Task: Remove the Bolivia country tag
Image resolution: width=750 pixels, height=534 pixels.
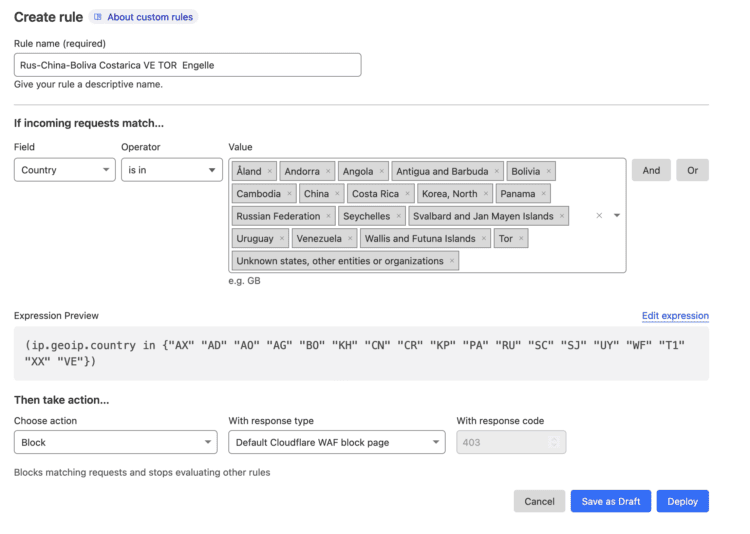Action: tap(549, 172)
